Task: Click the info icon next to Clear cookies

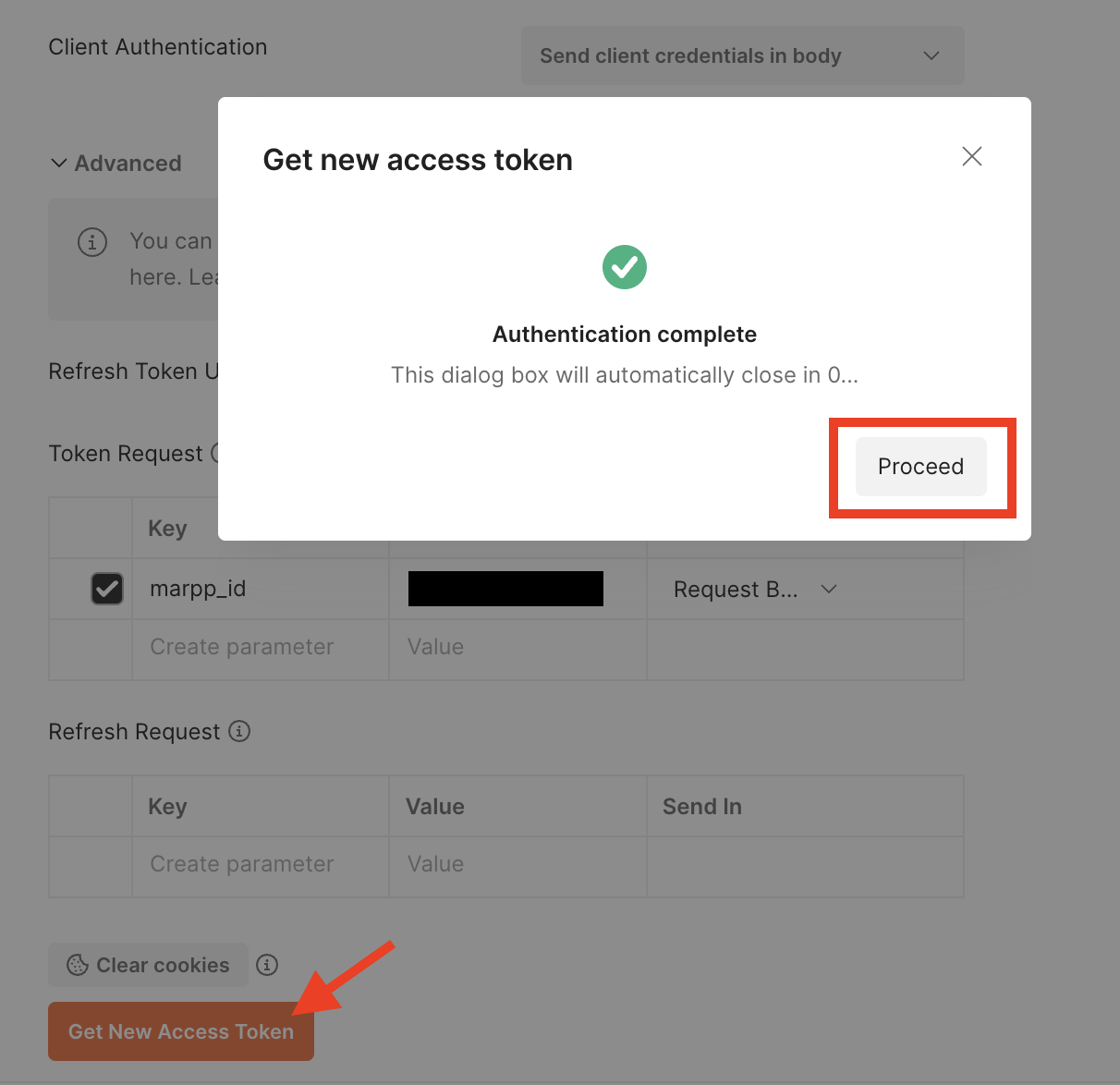Action: click(x=267, y=965)
